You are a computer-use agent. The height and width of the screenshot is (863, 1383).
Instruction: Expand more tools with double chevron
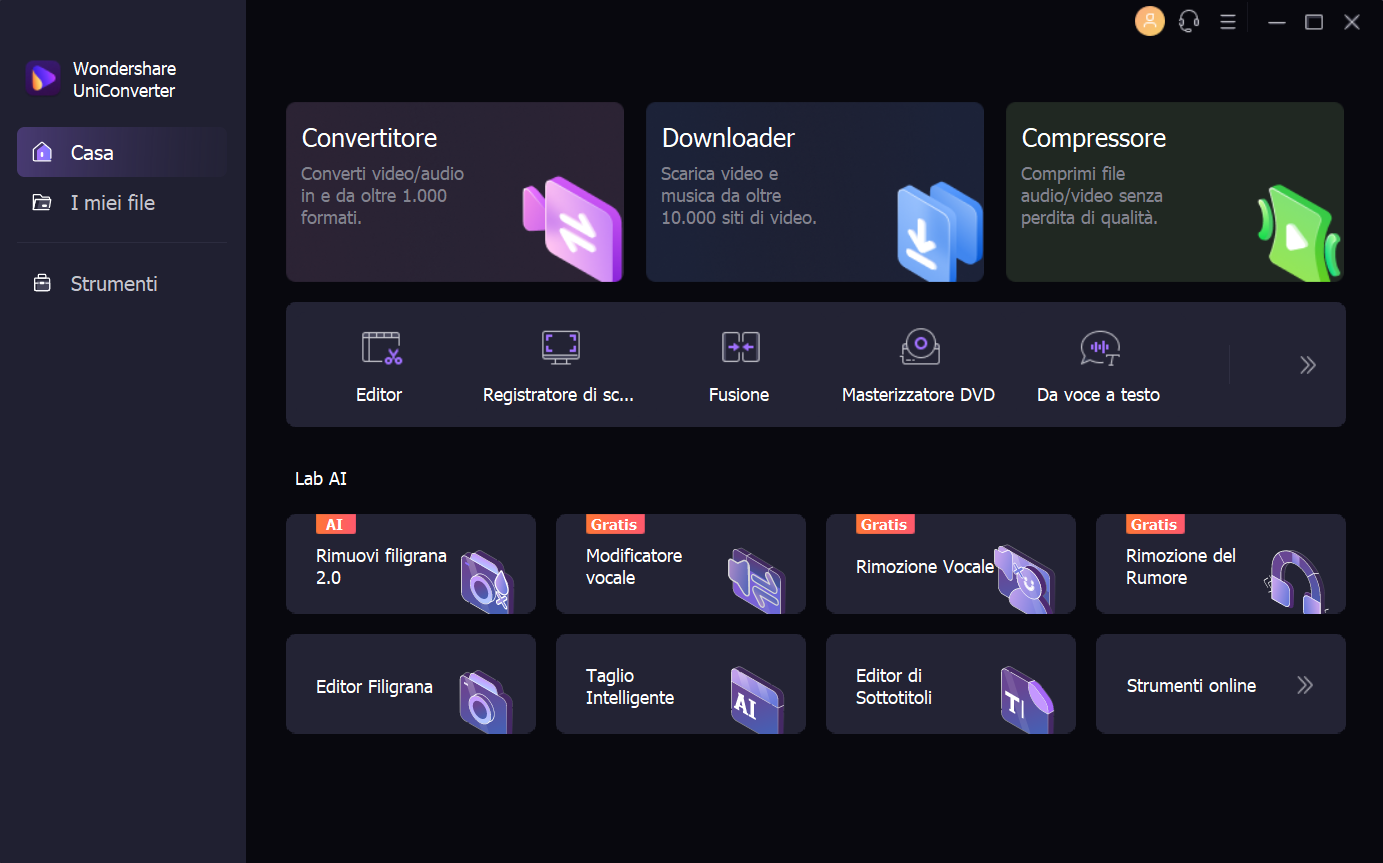coord(1307,365)
